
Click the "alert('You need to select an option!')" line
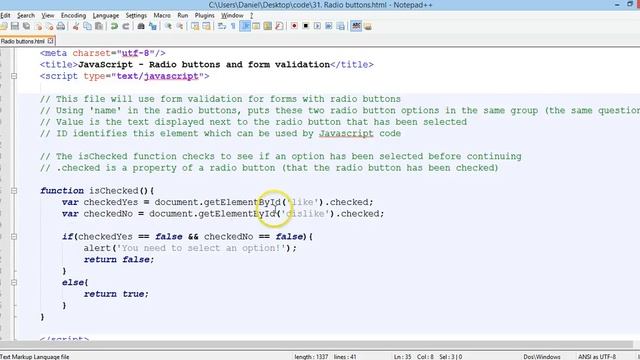pos(190,248)
